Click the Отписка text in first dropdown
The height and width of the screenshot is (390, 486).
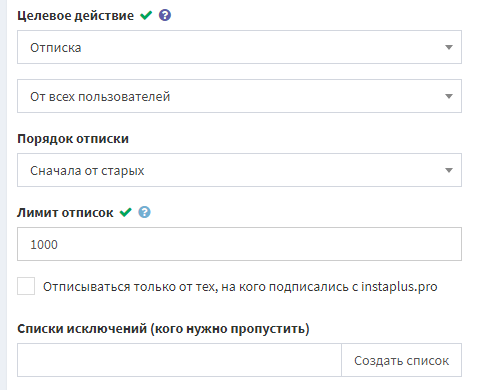[56, 48]
